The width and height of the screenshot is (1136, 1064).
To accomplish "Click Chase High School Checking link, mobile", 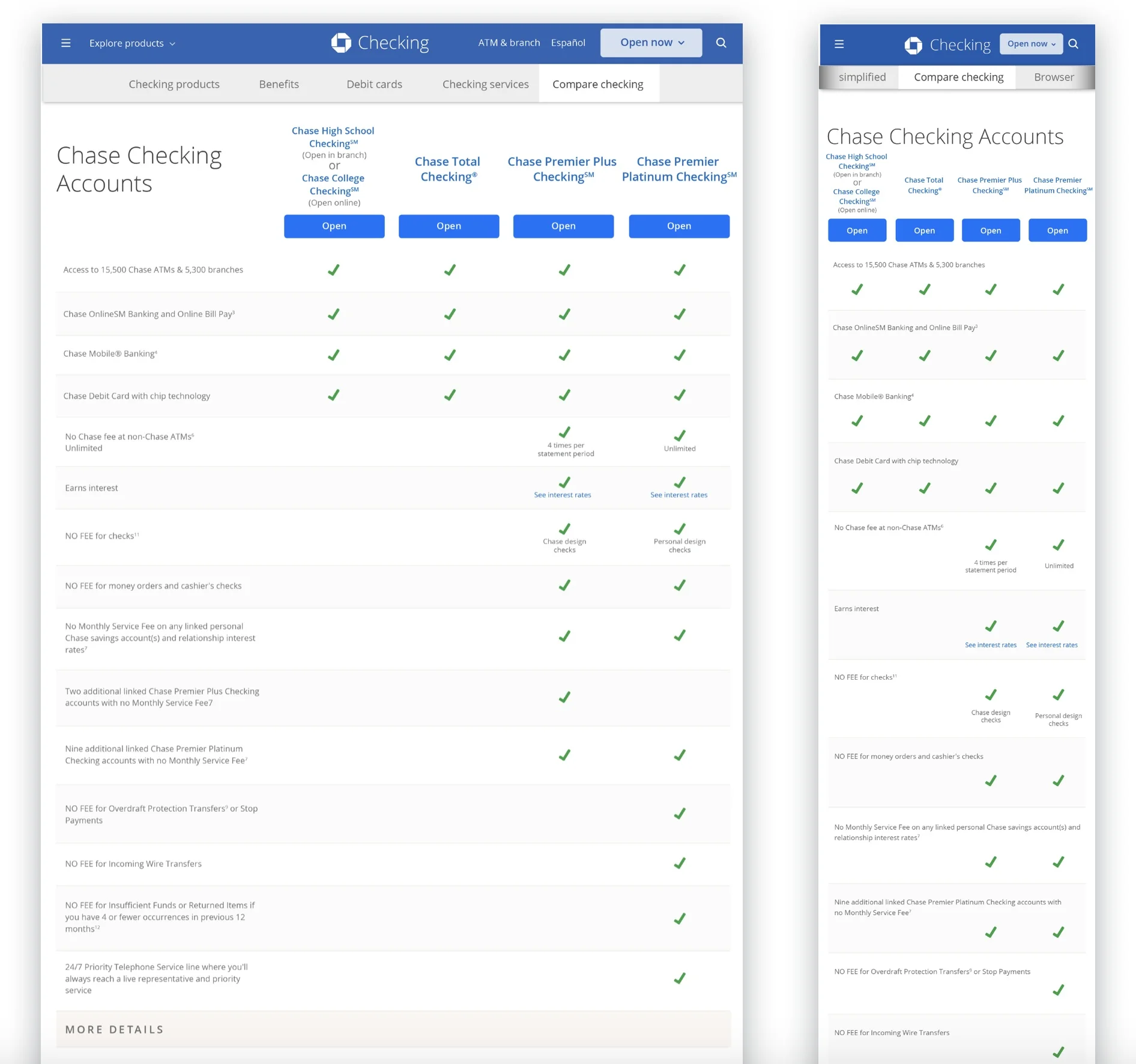I will pos(856,161).
